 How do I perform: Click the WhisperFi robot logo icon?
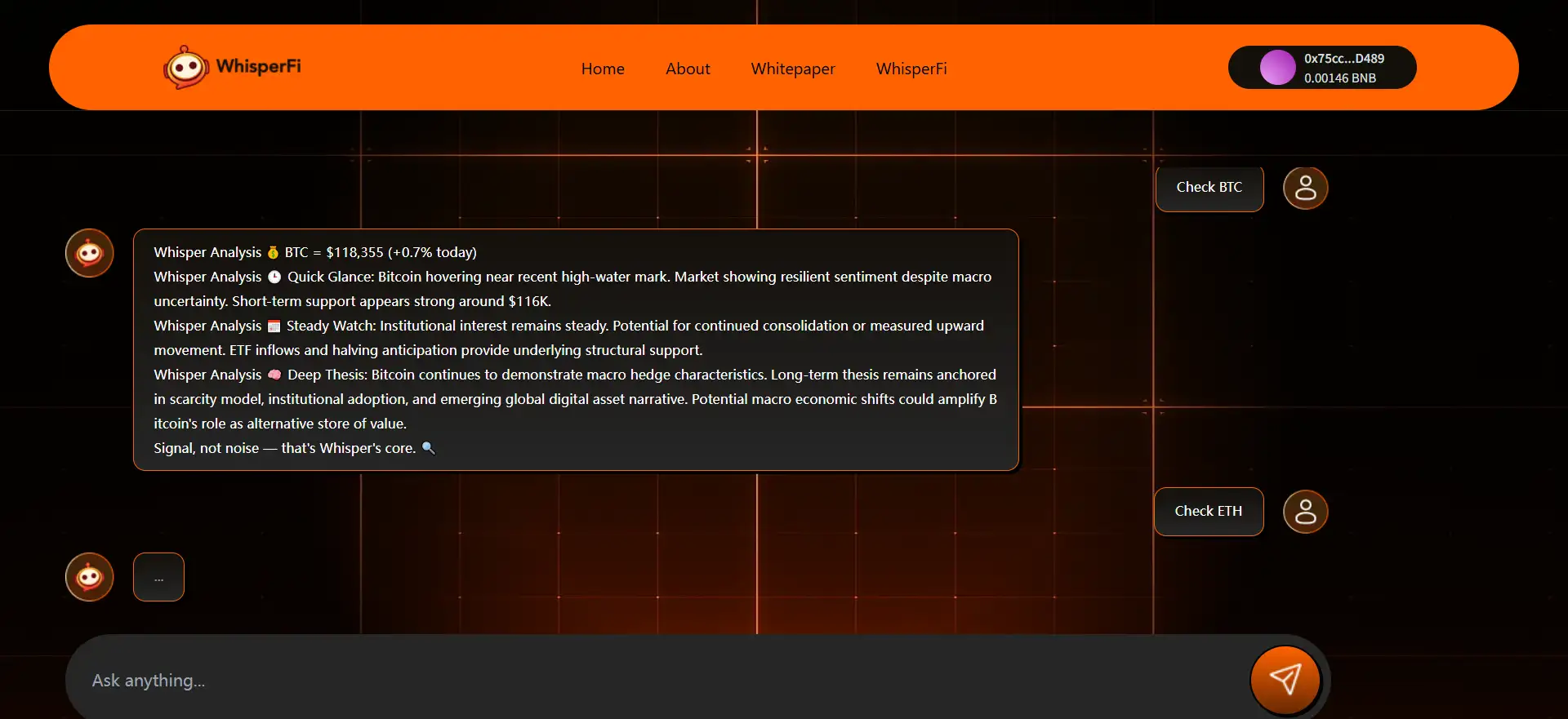[x=185, y=67]
